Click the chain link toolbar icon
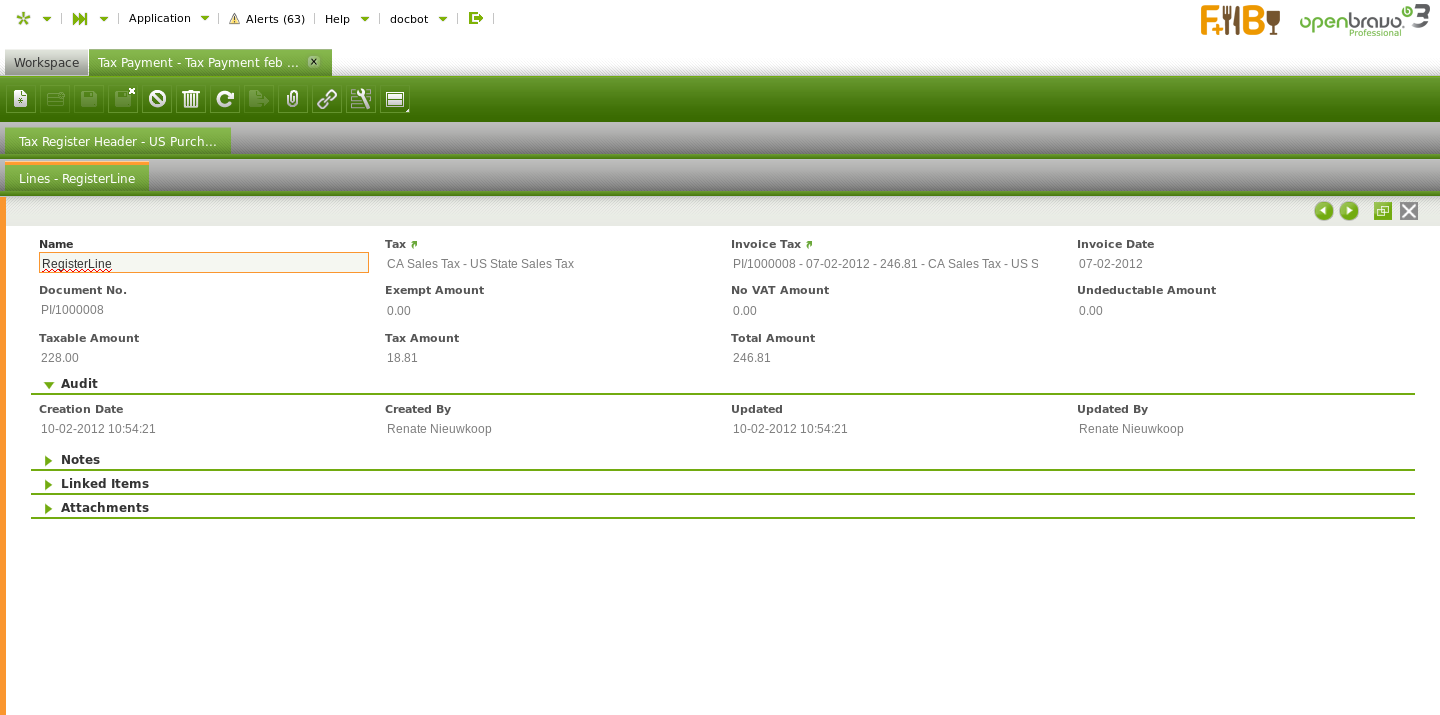This screenshot has width=1440, height=715. coord(327,99)
